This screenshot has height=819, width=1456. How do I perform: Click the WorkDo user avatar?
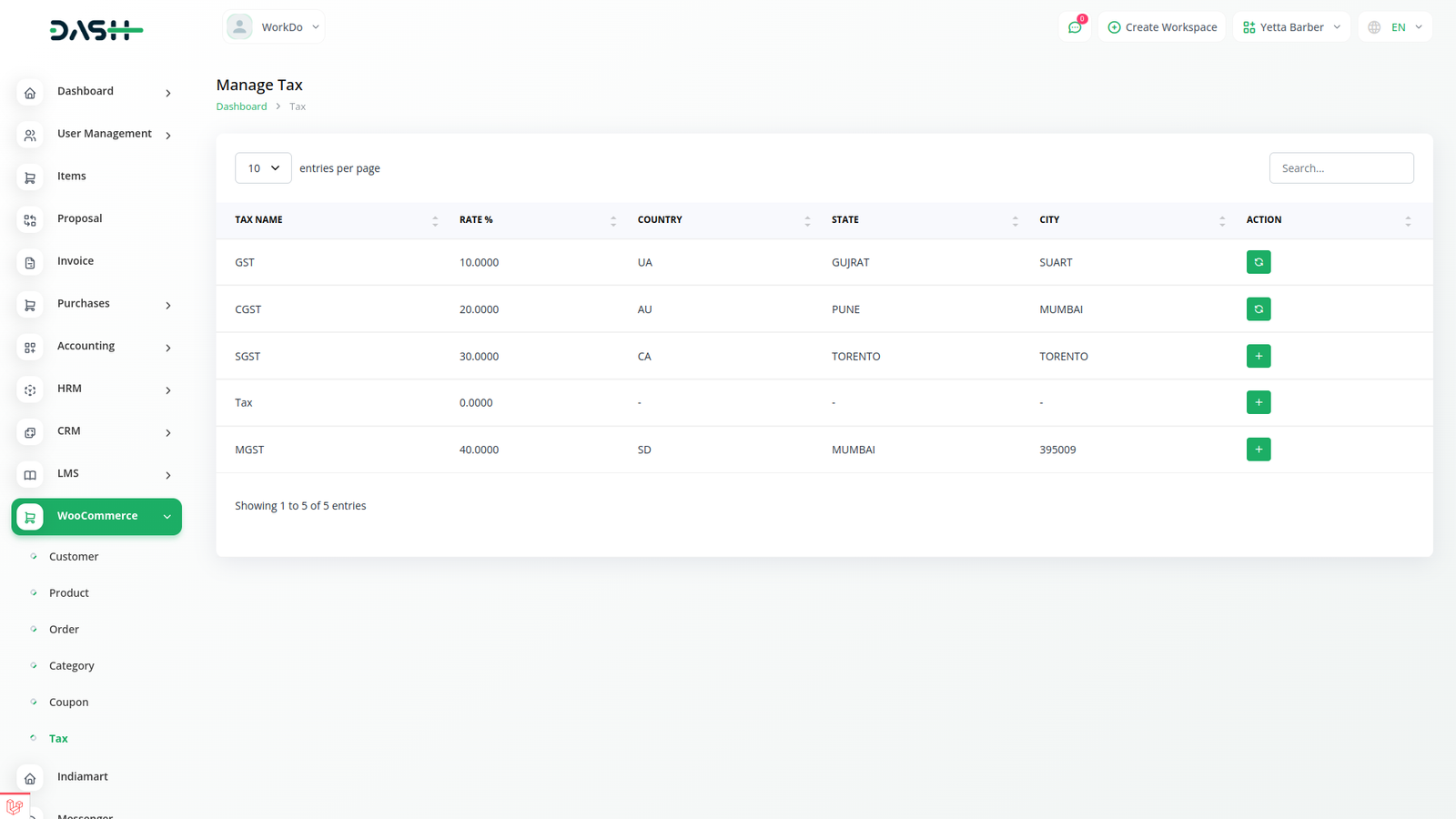[x=239, y=27]
